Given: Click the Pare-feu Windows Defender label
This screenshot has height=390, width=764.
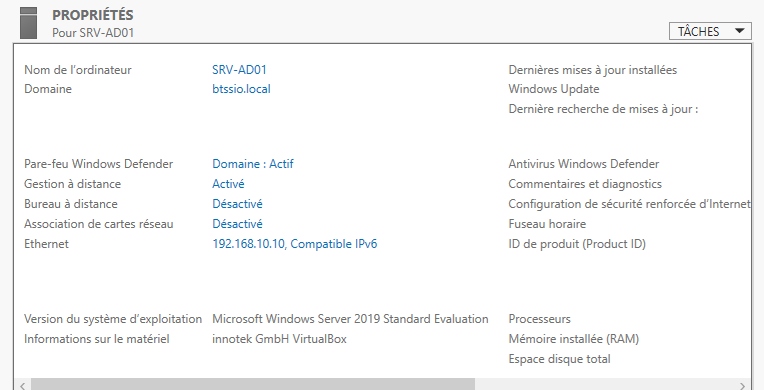Looking at the screenshot, I should (x=98, y=164).
